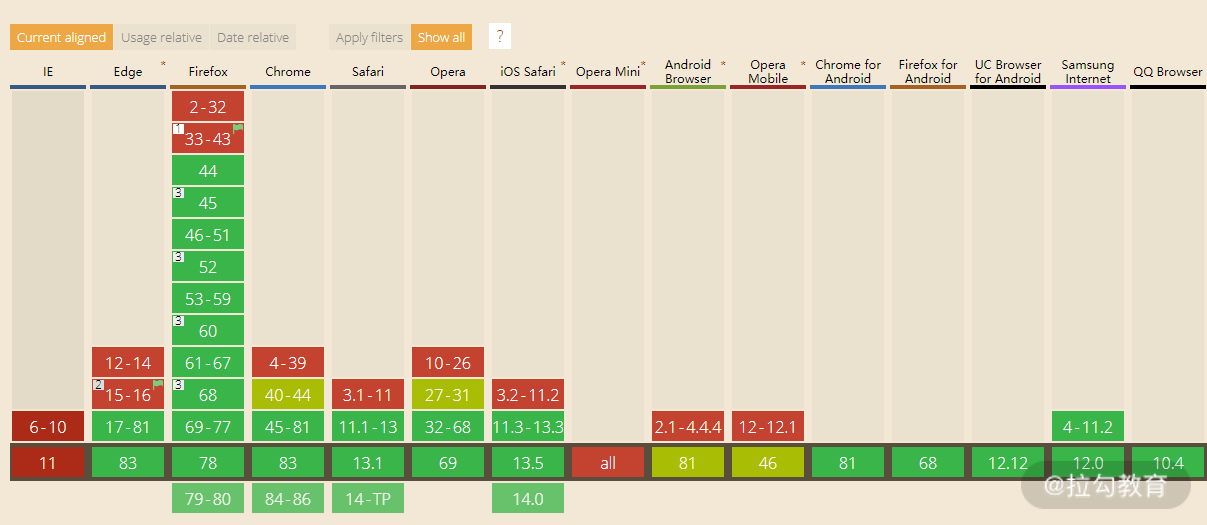Click note badge 2 on Edge 15-16
1207x525 pixels.
pyautogui.click(x=98, y=385)
